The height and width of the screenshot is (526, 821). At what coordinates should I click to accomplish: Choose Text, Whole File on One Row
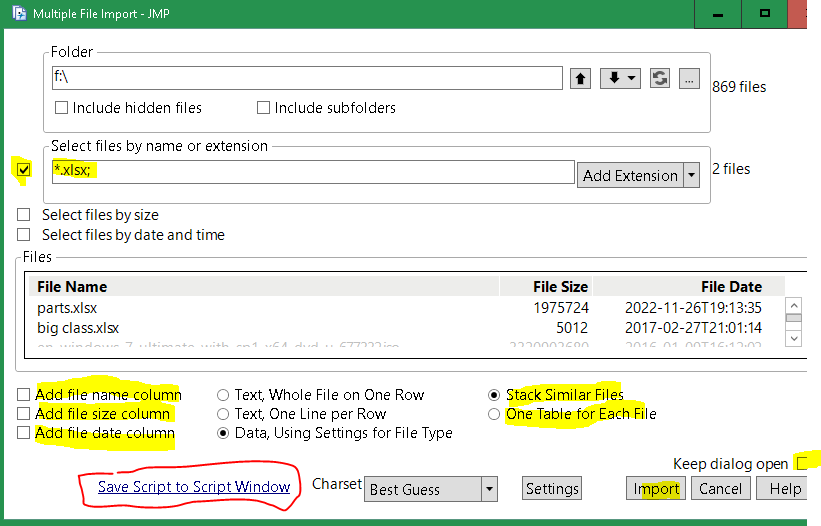click(224, 395)
